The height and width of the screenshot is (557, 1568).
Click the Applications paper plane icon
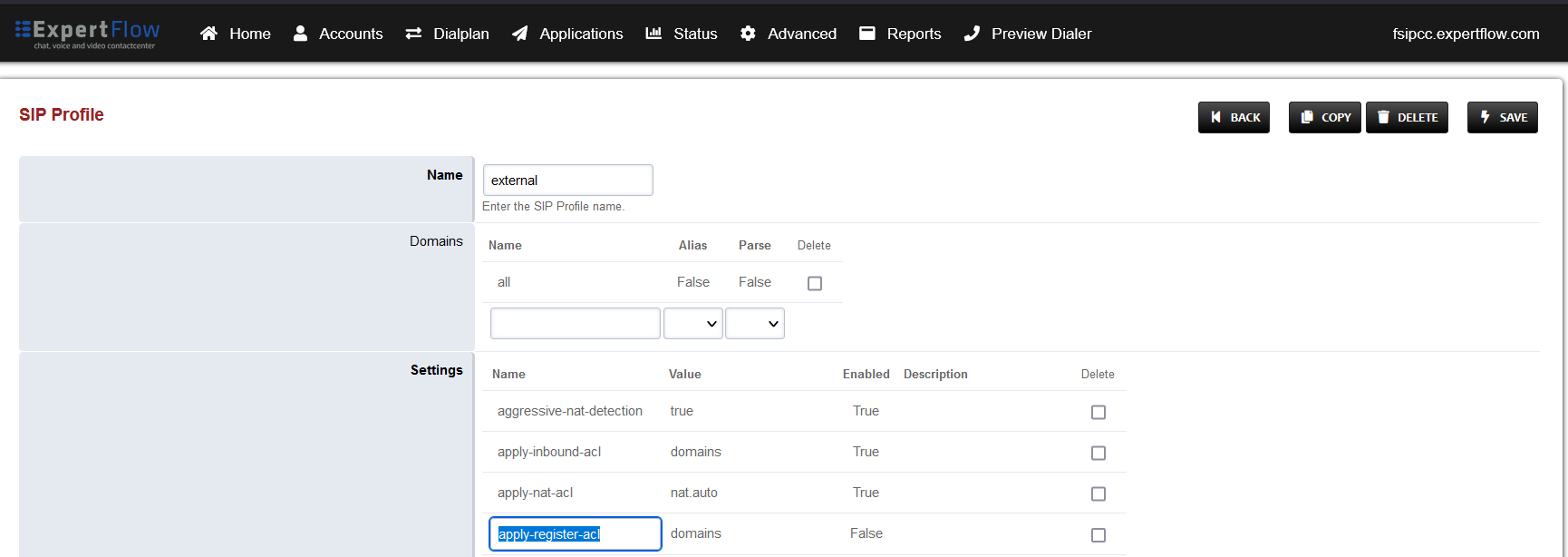coord(519,34)
